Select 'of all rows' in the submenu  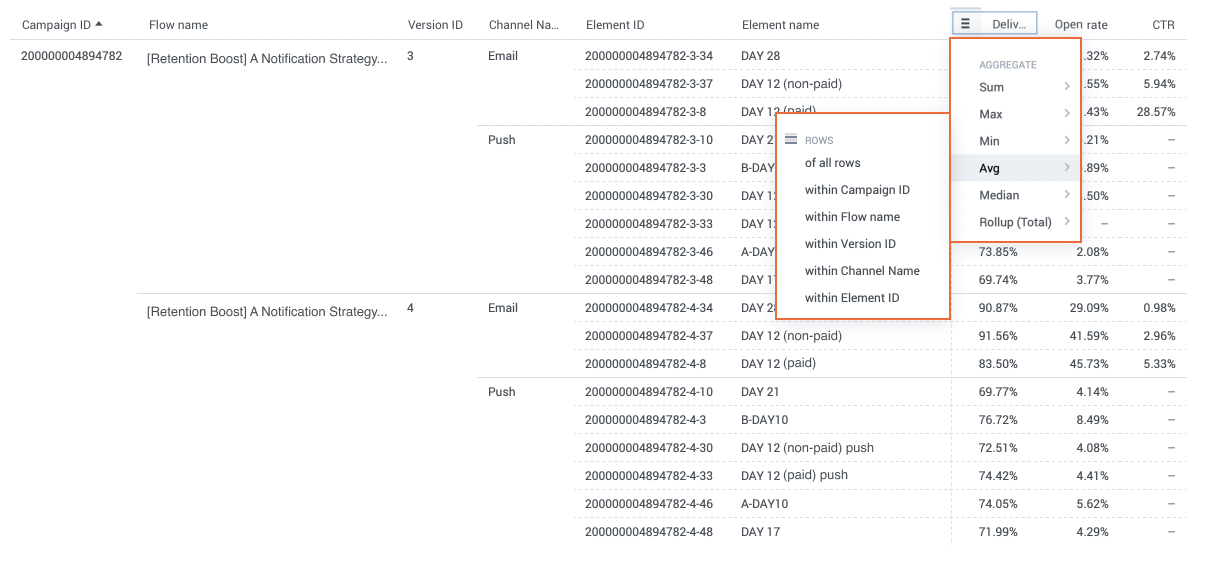click(x=832, y=163)
